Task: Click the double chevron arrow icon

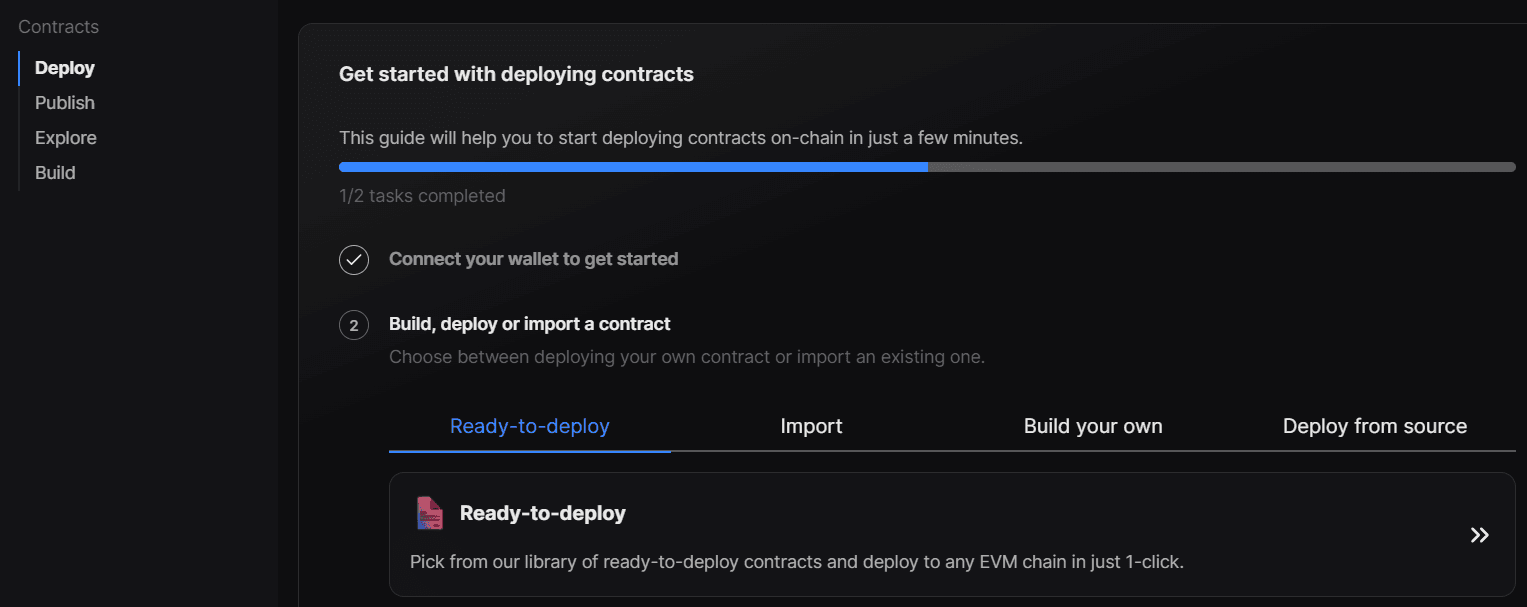Action: pos(1480,535)
